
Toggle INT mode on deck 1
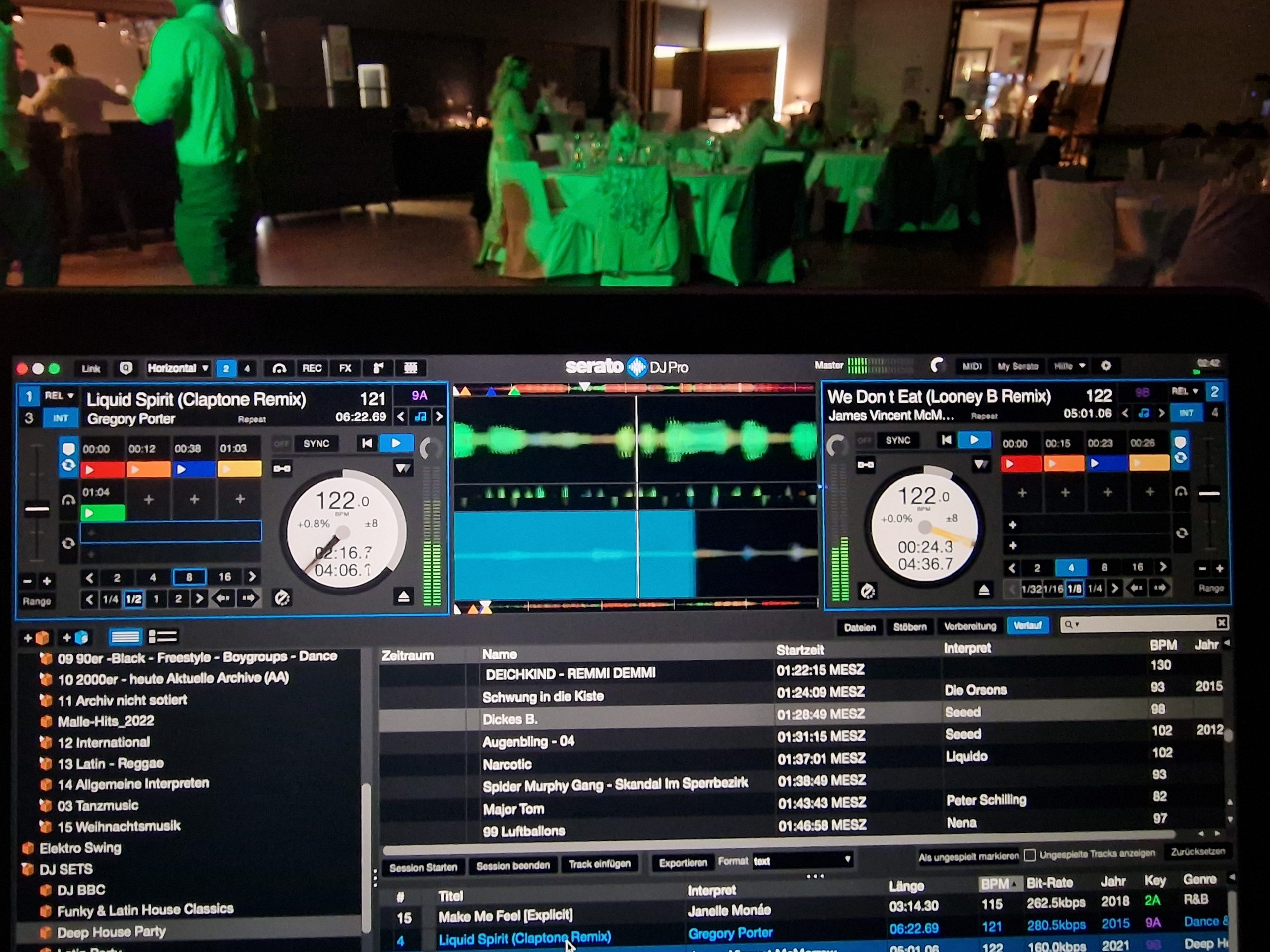(61, 418)
